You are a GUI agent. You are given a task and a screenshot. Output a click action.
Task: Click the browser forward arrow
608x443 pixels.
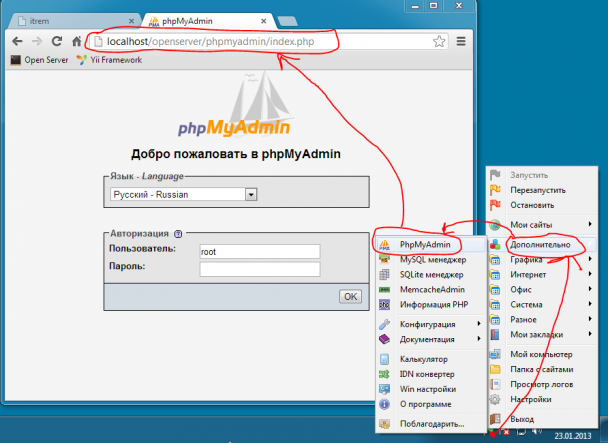37,41
